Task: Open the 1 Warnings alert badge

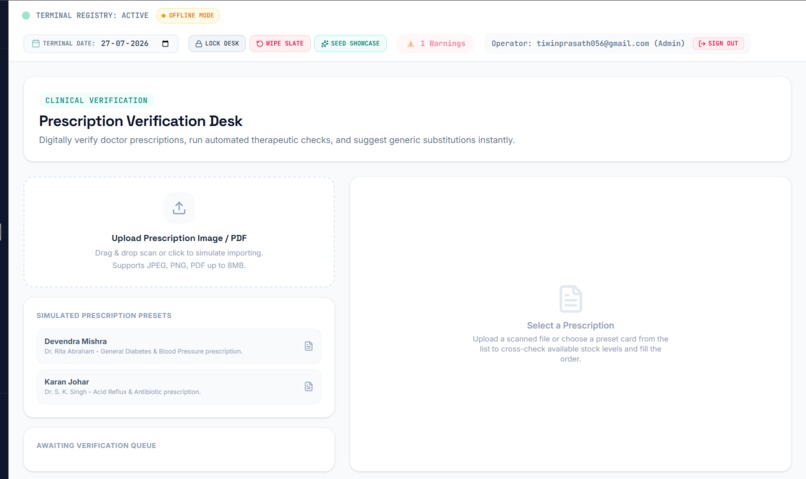Action: coord(436,44)
